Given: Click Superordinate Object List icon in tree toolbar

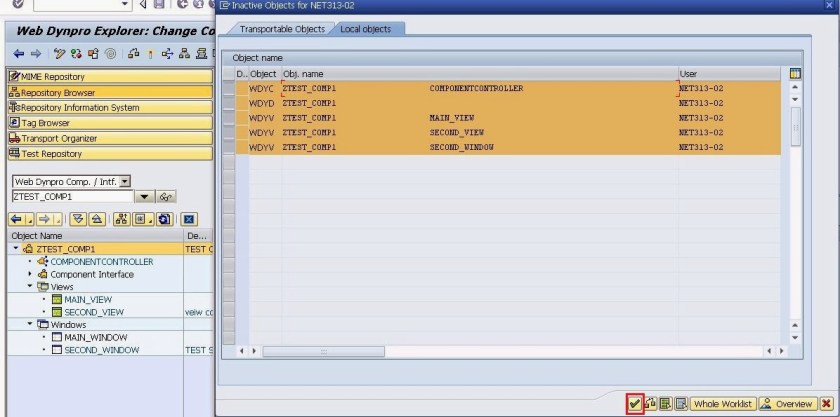Looking at the screenshot, I should pos(122,219).
